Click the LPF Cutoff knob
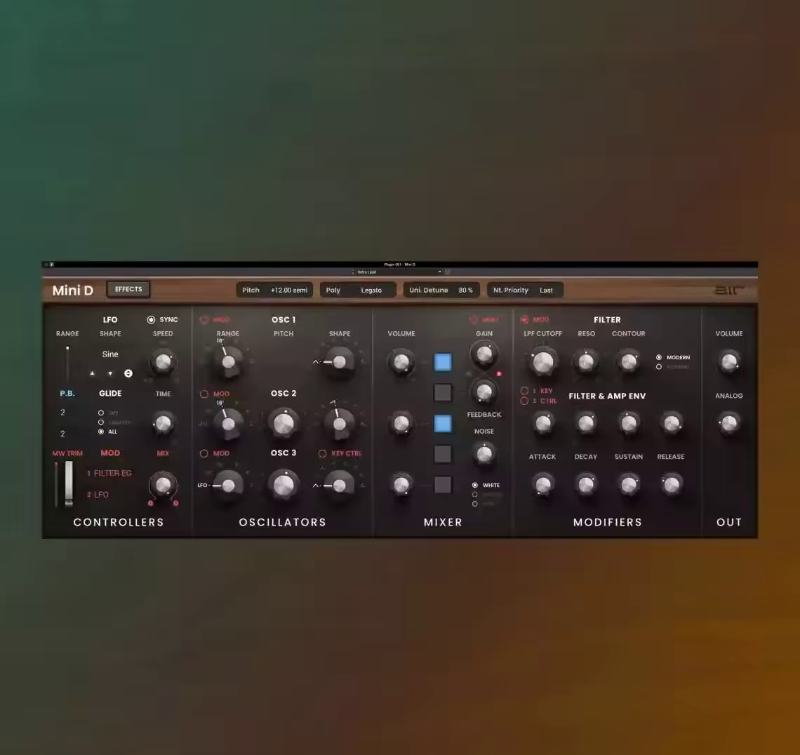 [x=542, y=362]
